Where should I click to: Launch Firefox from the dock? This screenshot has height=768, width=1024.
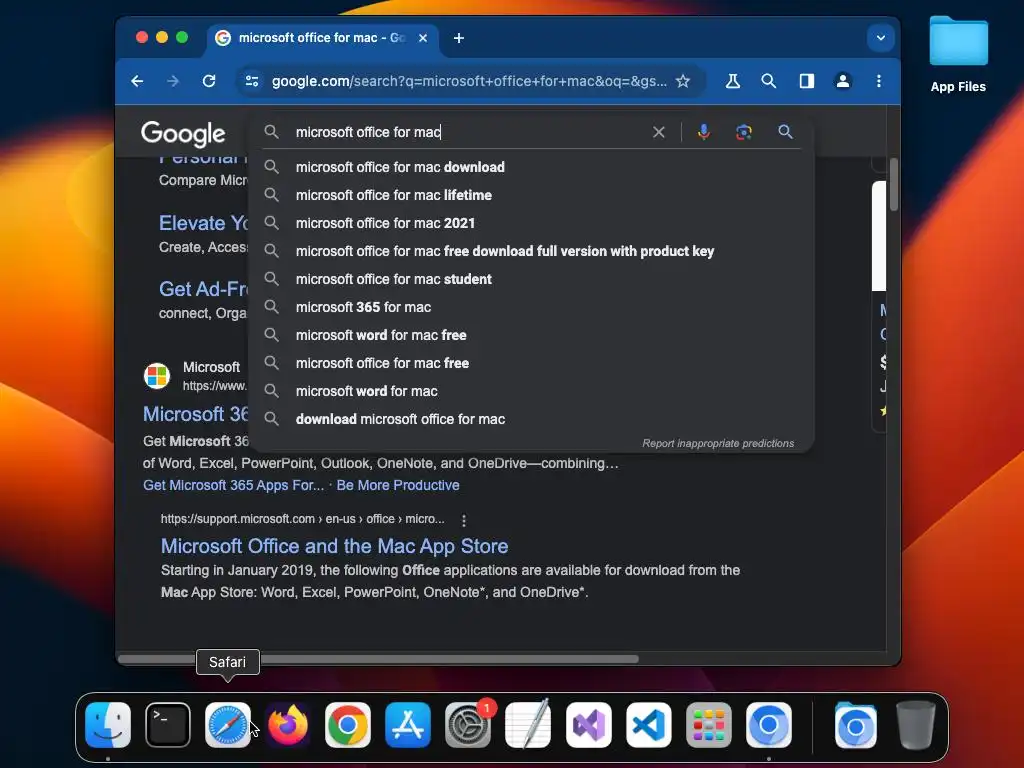pos(288,725)
